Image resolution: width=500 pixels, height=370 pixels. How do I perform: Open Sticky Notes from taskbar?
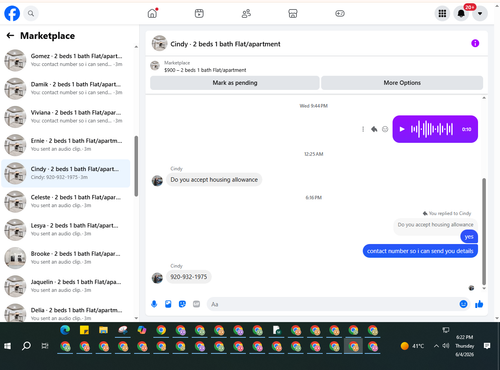(84, 330)
